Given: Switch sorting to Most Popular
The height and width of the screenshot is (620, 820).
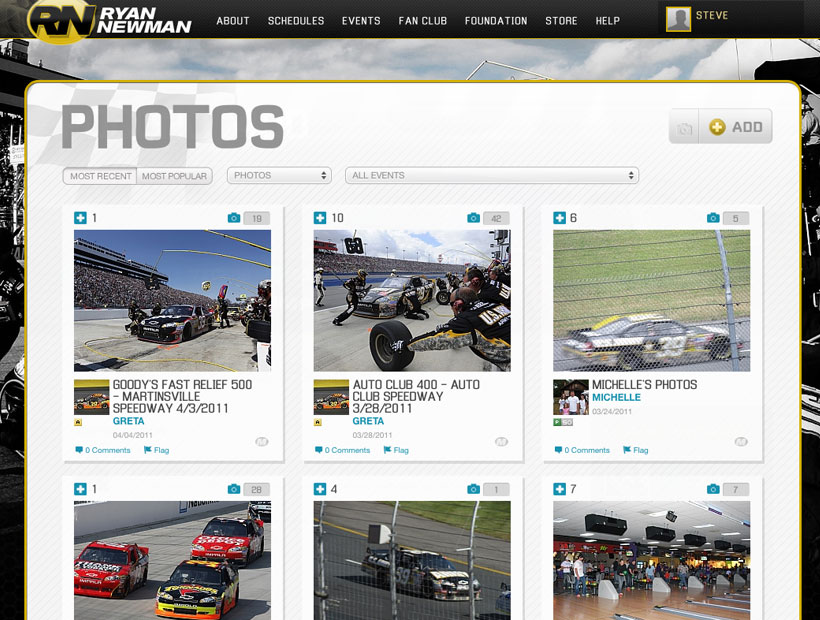Looking at the screenshot, I should coord(174,176).
